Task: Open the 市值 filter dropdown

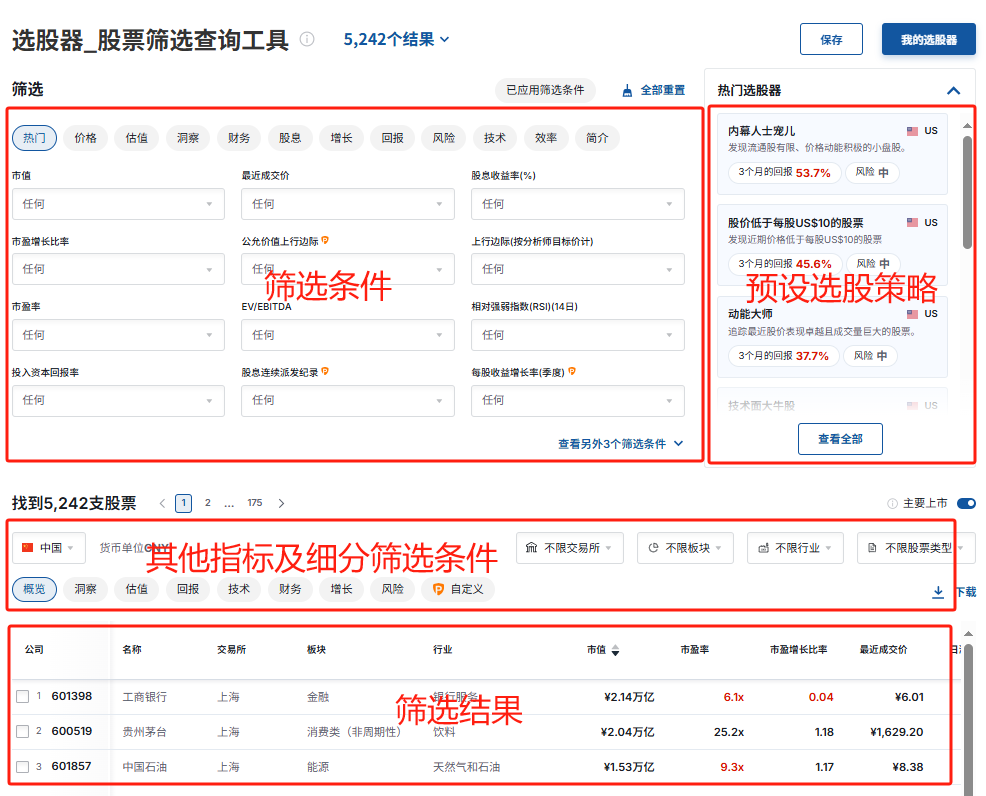Action: (x=118, y=204)
